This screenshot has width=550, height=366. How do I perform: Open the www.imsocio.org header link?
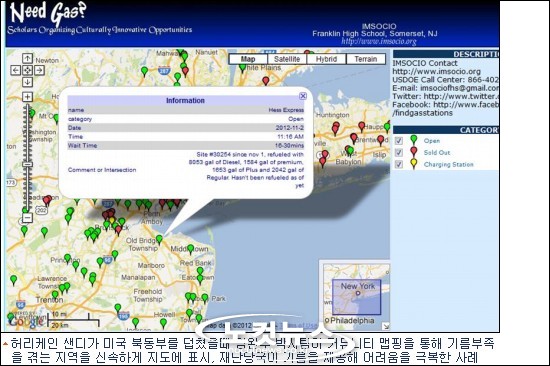click(379, 41)
